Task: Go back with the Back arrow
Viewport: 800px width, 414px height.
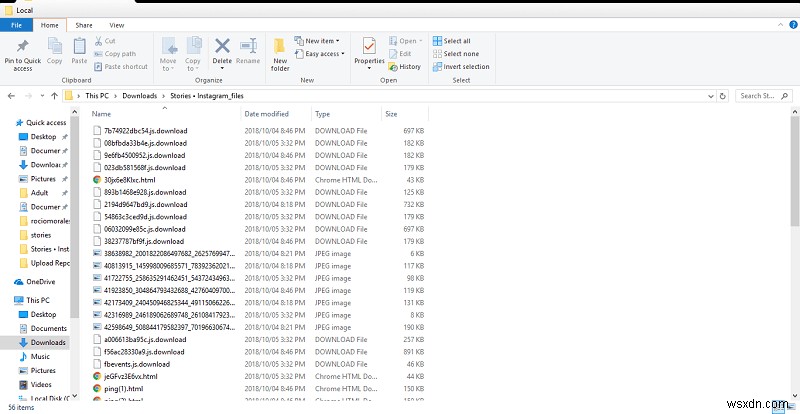Action: 11,95
